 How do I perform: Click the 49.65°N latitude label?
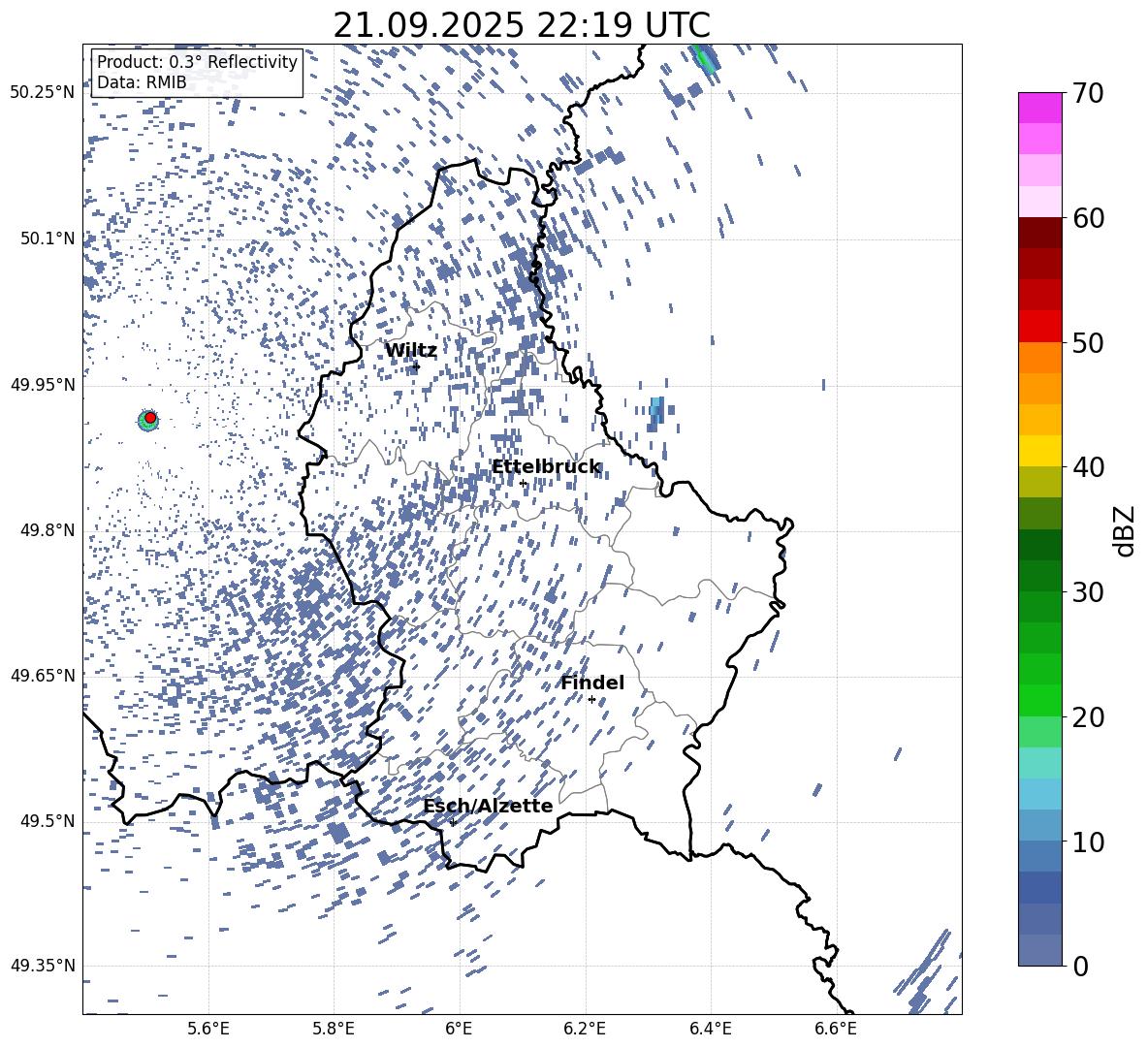(x=43, y=675)
